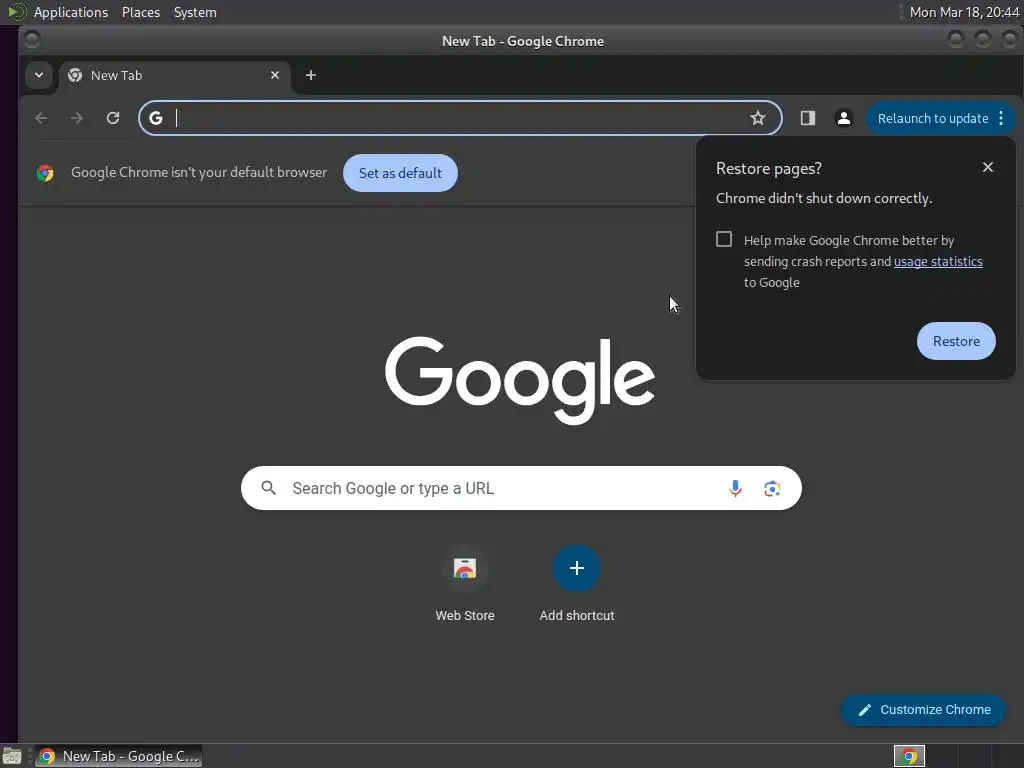Open the profile avatar icon
1024x768 pixels.
pyautogui.click(x=844, y=118)
